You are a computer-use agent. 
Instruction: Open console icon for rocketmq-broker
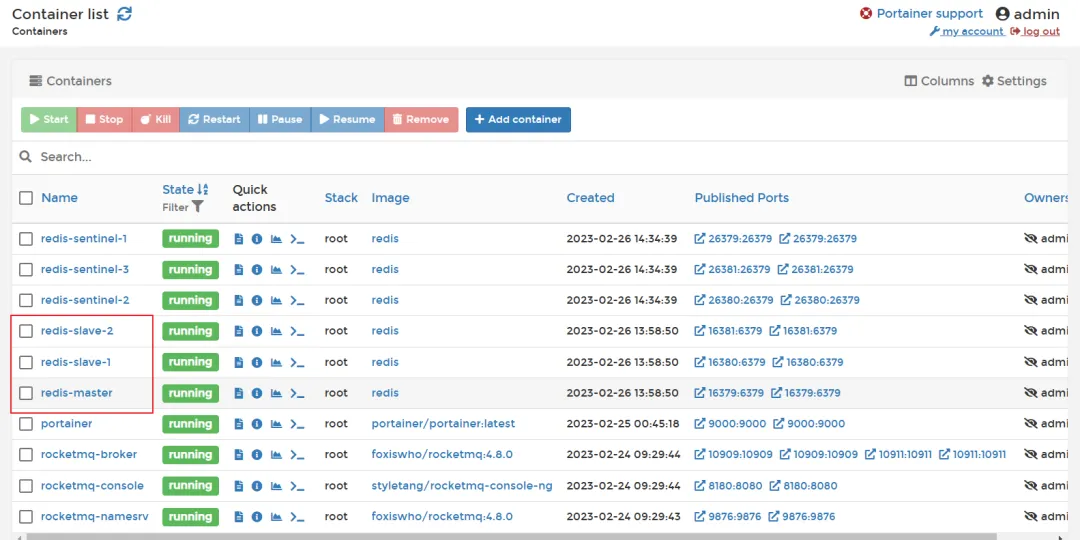pos(297,455)
